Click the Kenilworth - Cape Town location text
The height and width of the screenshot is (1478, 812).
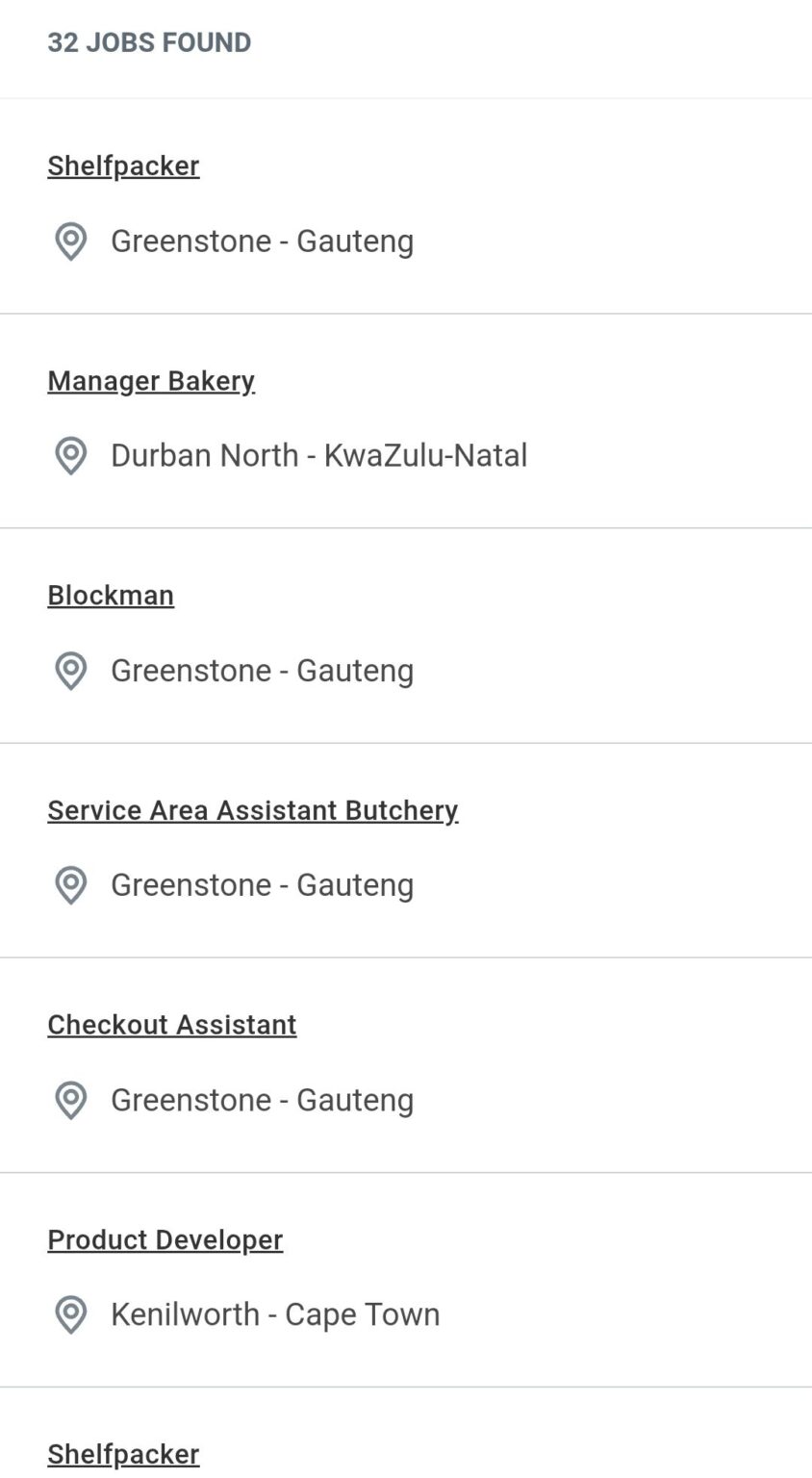point(275,1314)
